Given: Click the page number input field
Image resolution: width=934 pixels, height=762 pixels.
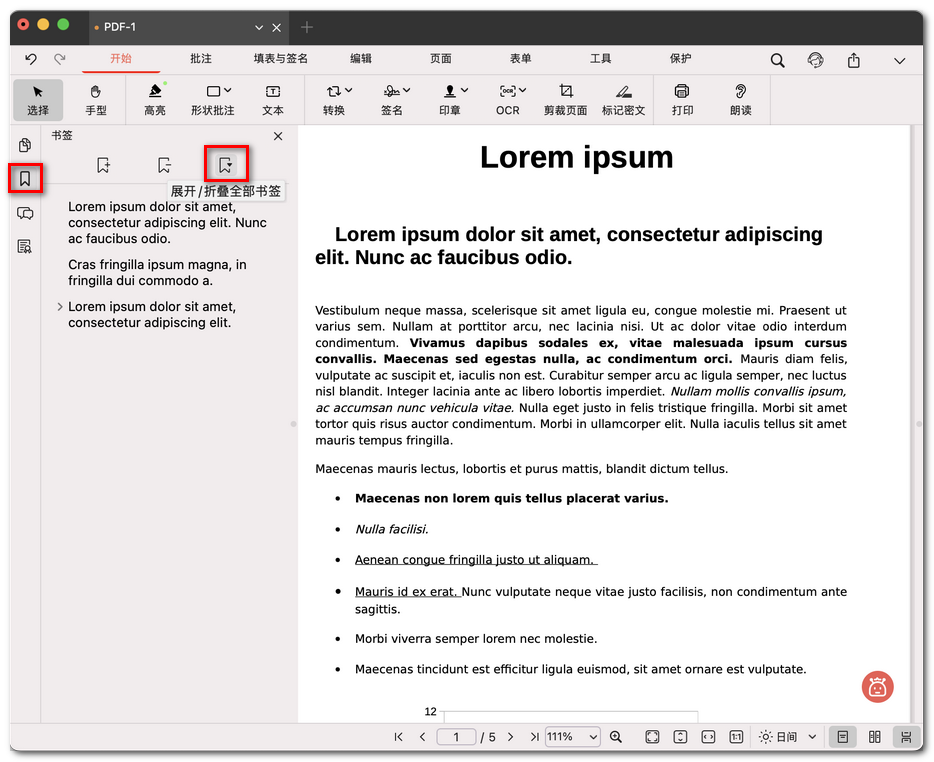Looking at the screenshot, I should click(x=456, y=737).
